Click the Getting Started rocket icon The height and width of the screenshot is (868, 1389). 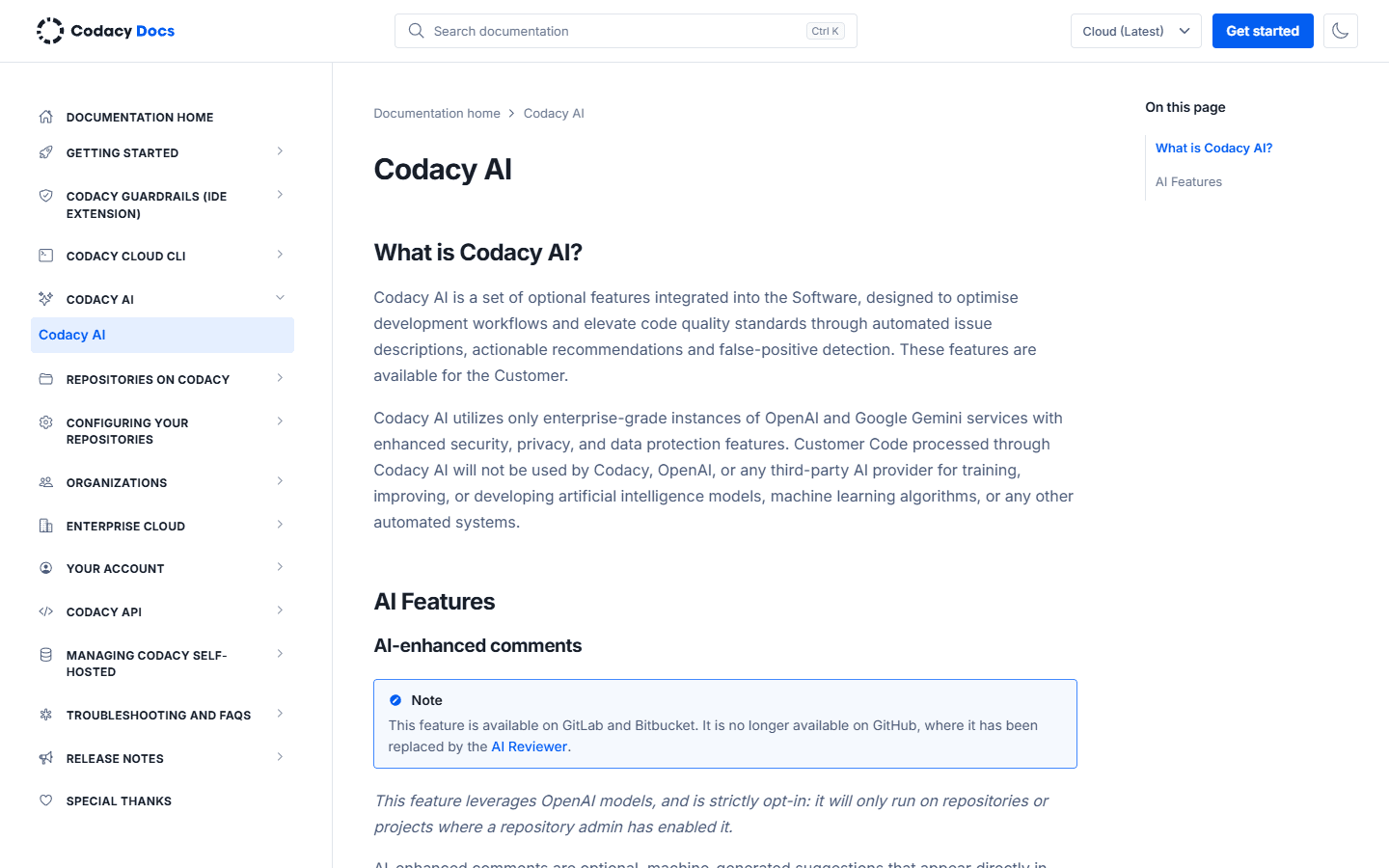45,152
